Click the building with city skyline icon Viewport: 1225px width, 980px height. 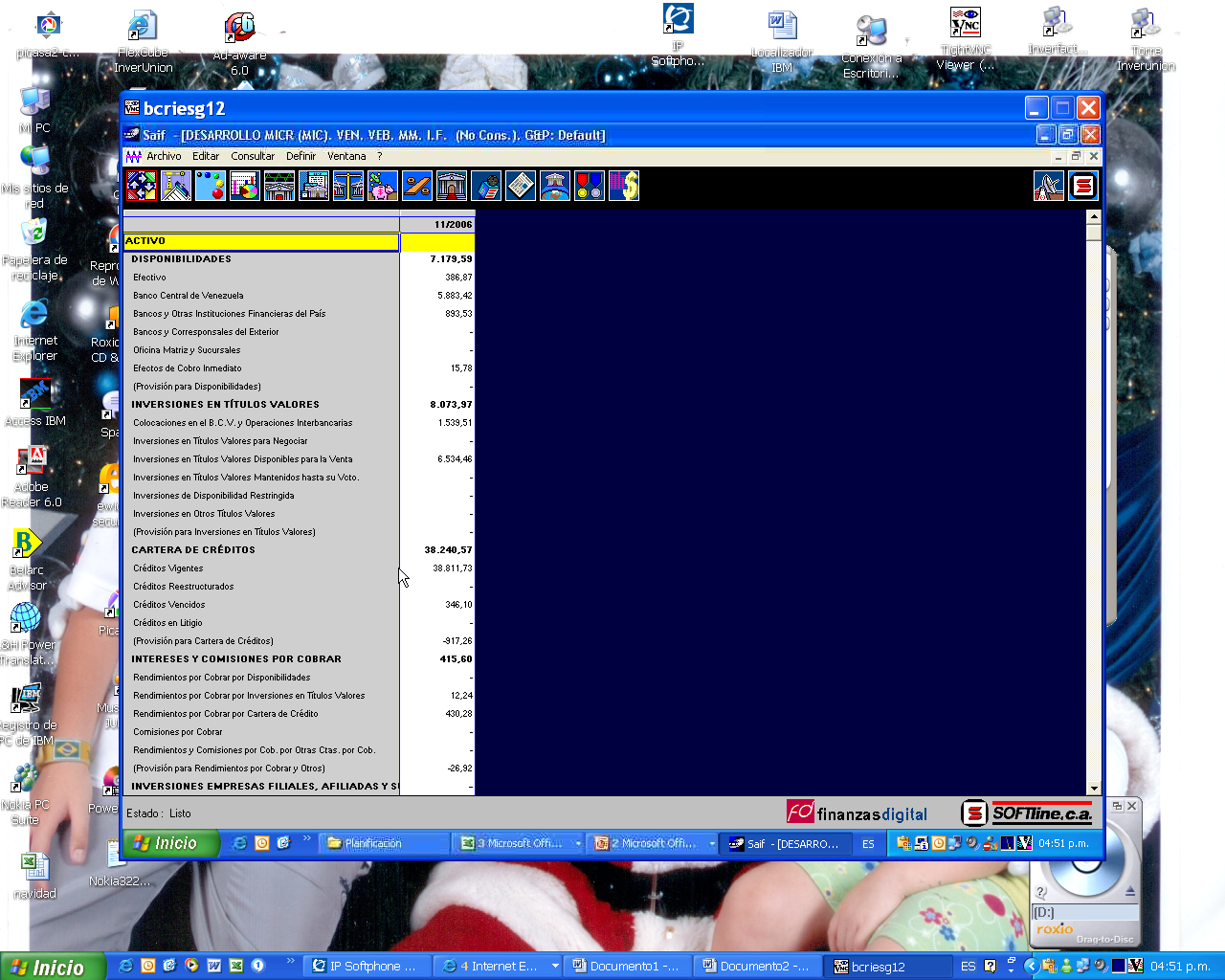click(314, 186)
